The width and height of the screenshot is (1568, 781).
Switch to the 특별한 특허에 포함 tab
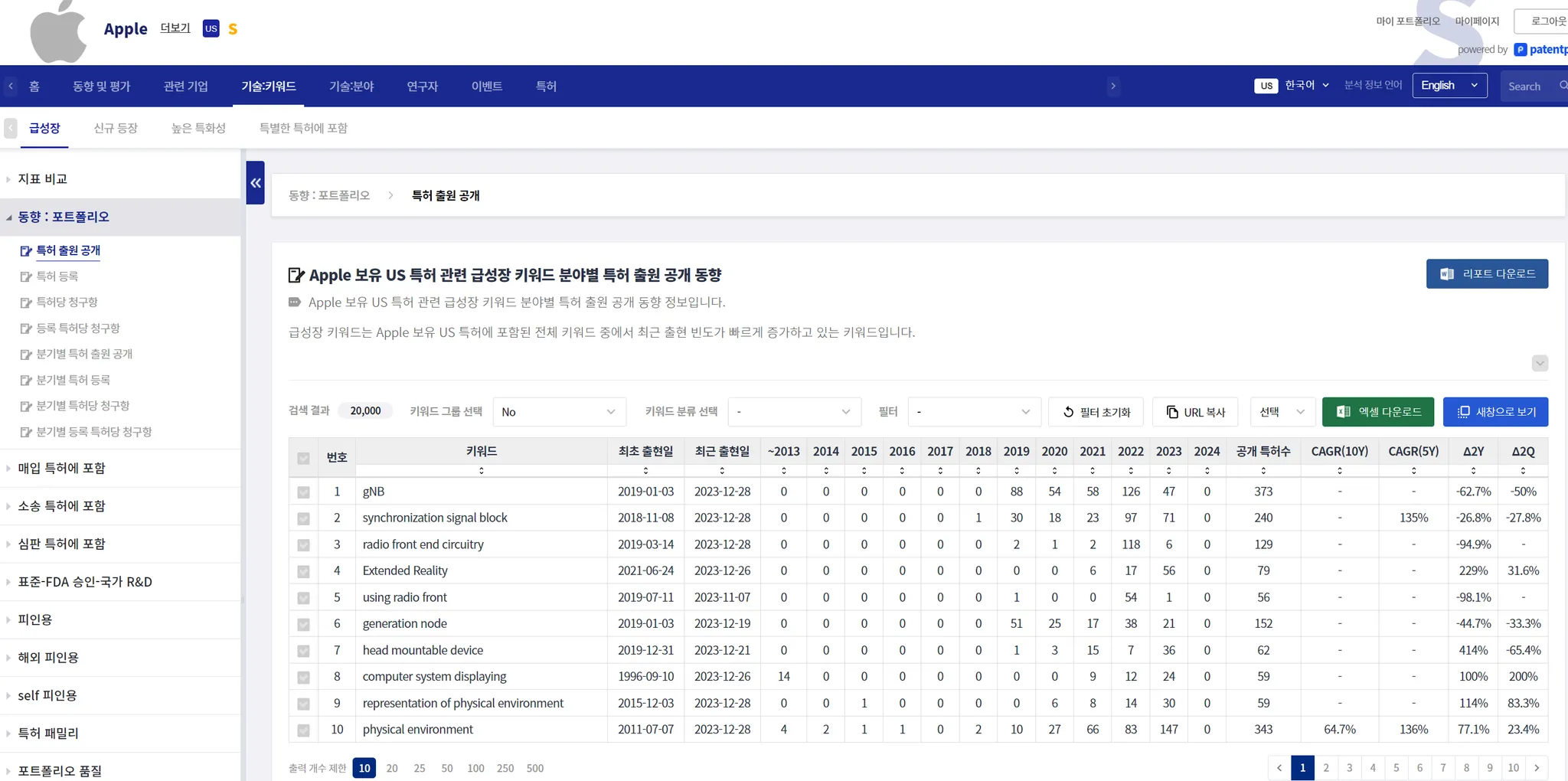[x=303, y=128]
